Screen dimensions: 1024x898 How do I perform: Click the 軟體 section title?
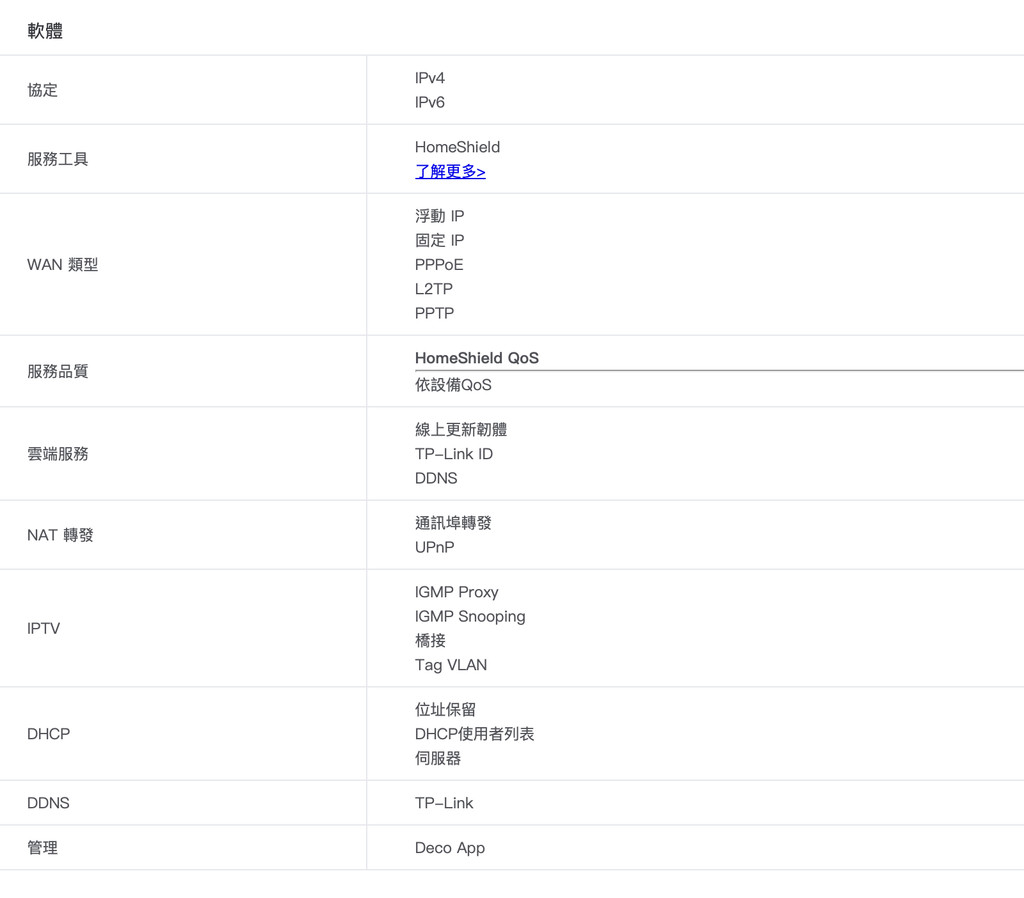[x=45, y=31]
